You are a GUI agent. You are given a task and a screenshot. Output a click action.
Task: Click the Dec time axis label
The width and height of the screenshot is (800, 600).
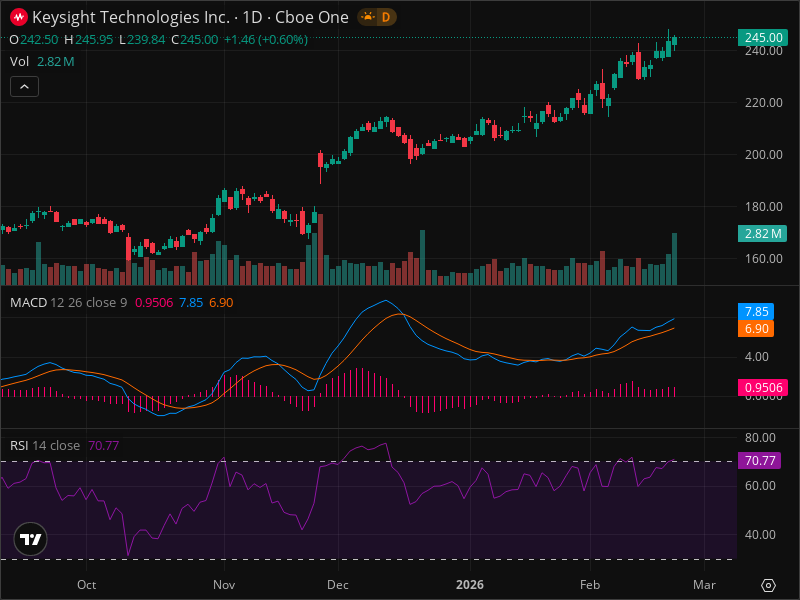[x=338, y=585]
